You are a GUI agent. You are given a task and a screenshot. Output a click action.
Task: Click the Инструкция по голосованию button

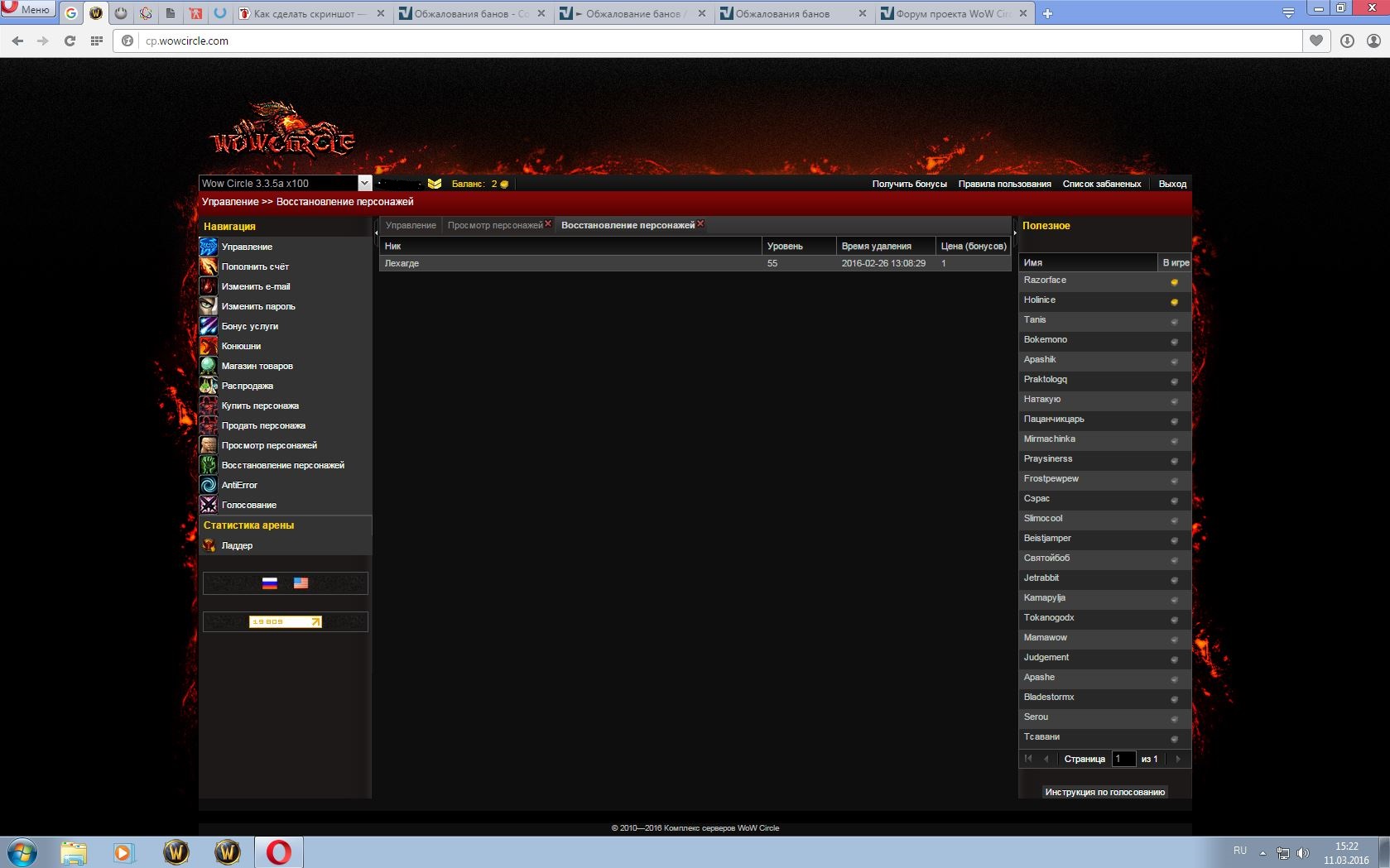[x=1104, y=792]
